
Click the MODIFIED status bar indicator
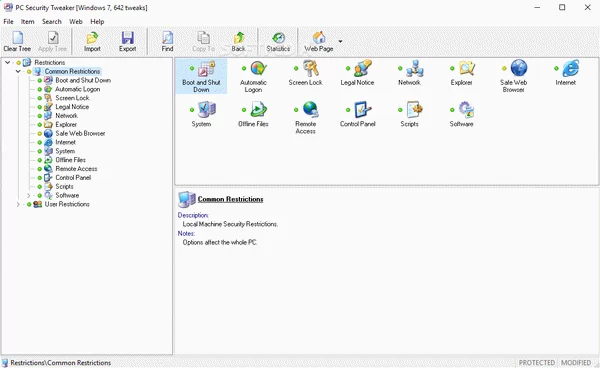pos(576,363)
